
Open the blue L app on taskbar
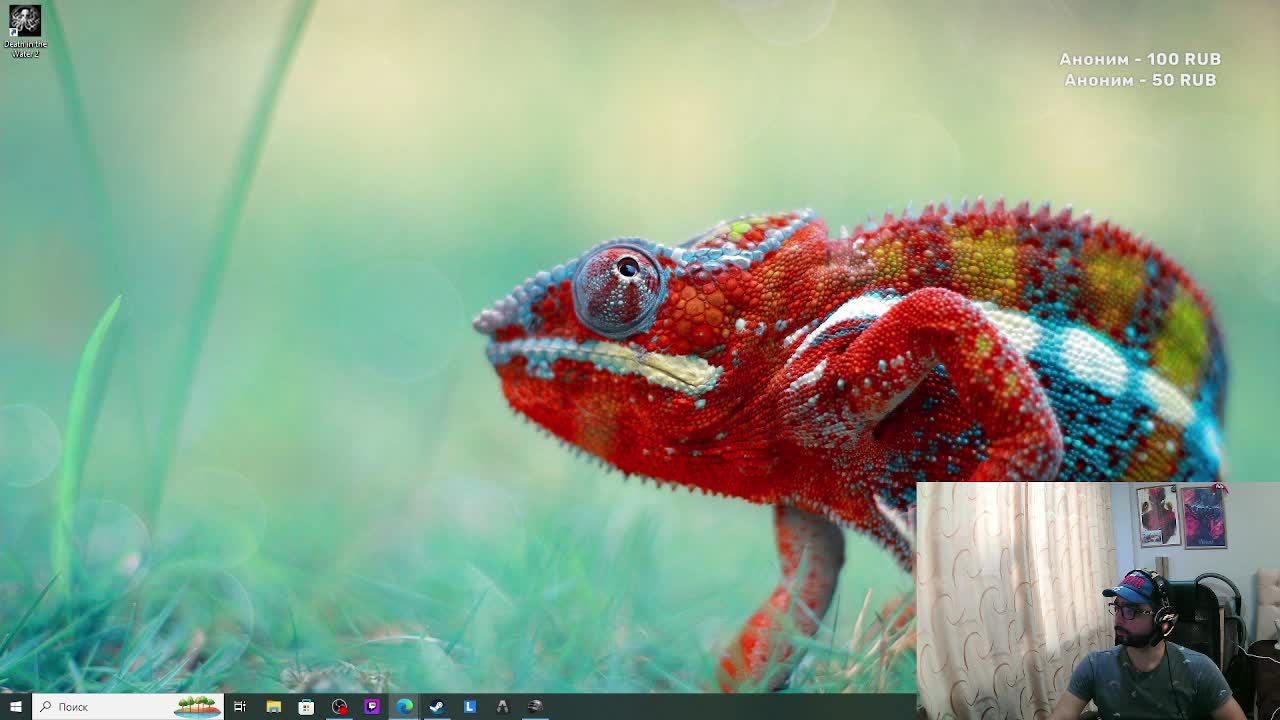(470, 706)
